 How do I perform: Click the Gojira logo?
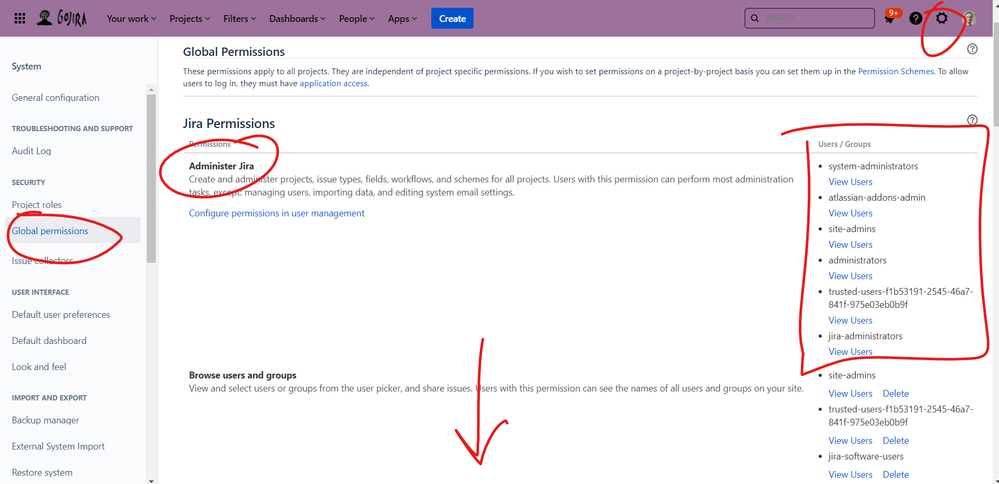pyautogui.click(x=61, y=18)
